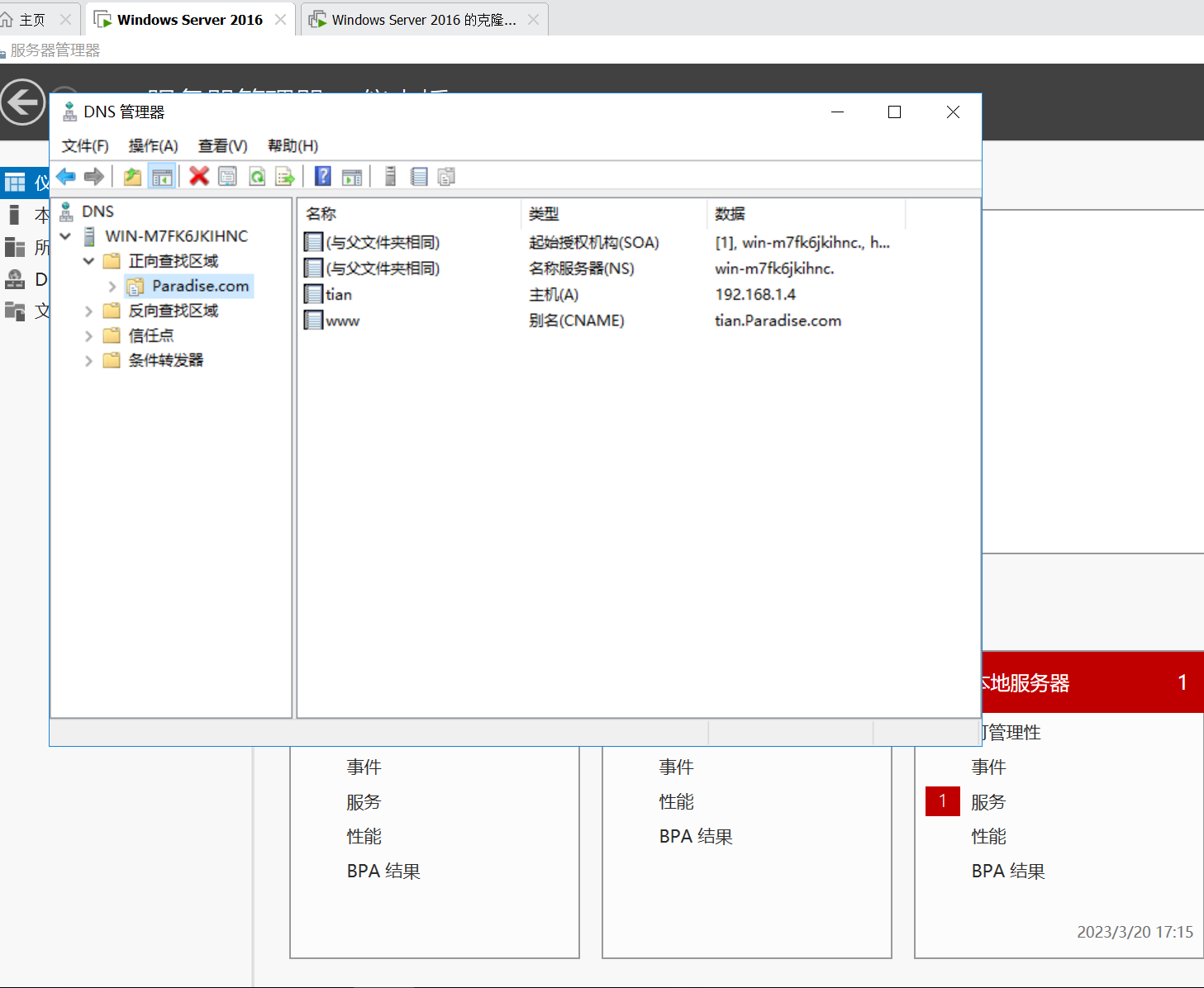Select 信任点 in the tree
Image resolution: width=1204 pixels, height=988 pixels.
point(151,335)
